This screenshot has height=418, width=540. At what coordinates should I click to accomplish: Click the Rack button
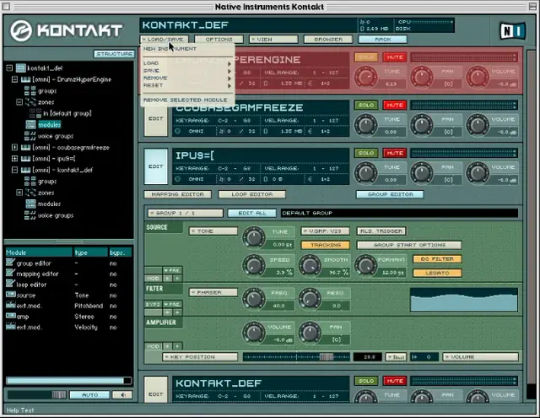(x=383, y=40)
